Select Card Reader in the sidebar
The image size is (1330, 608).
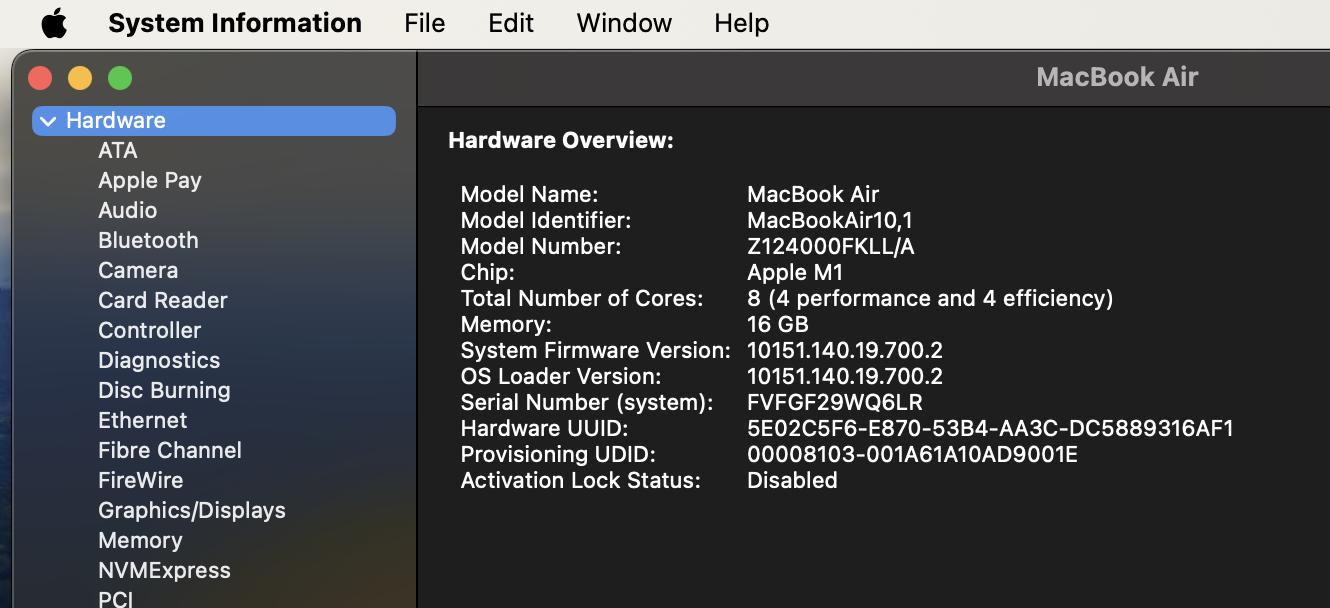click(163, 300)
